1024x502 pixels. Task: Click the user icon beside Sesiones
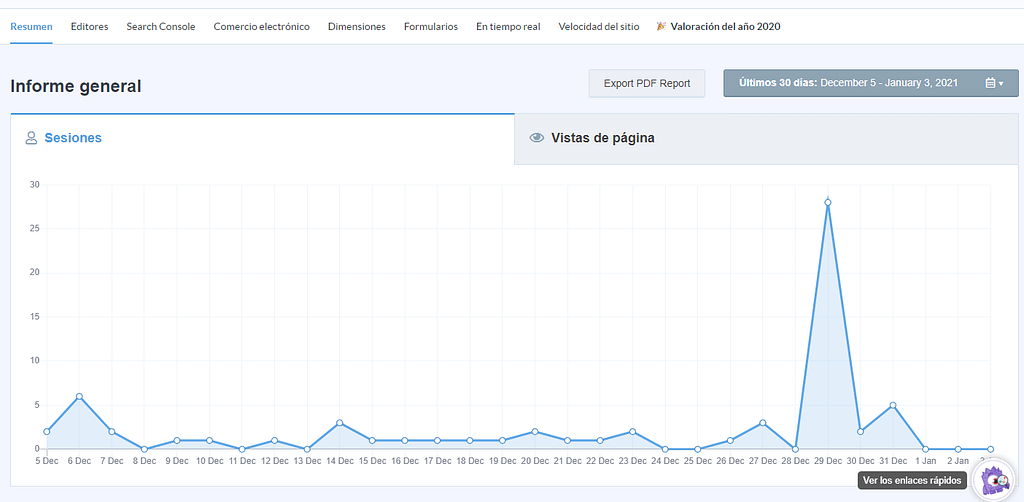(x=31, y=138)
